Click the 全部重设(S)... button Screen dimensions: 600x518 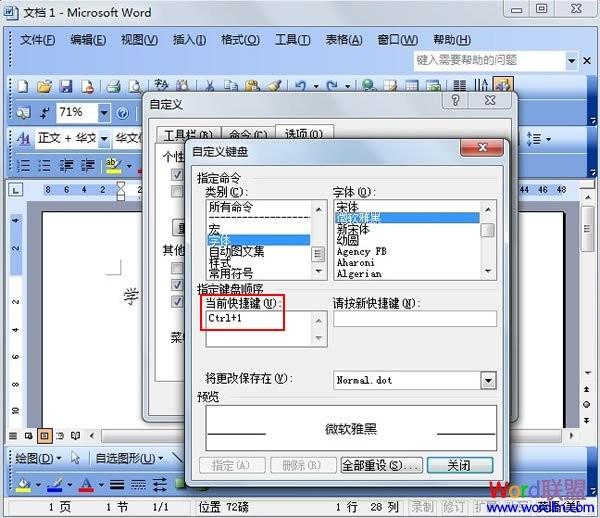click(x=379, y=465)
